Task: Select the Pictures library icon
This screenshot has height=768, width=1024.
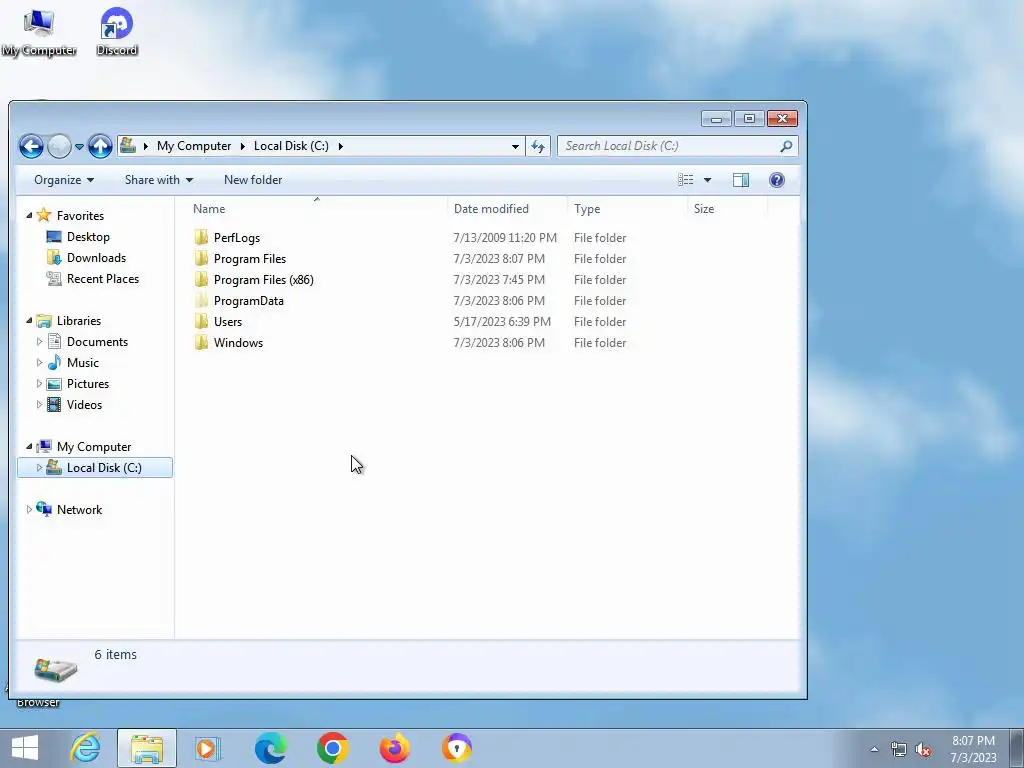Action: 54,383
